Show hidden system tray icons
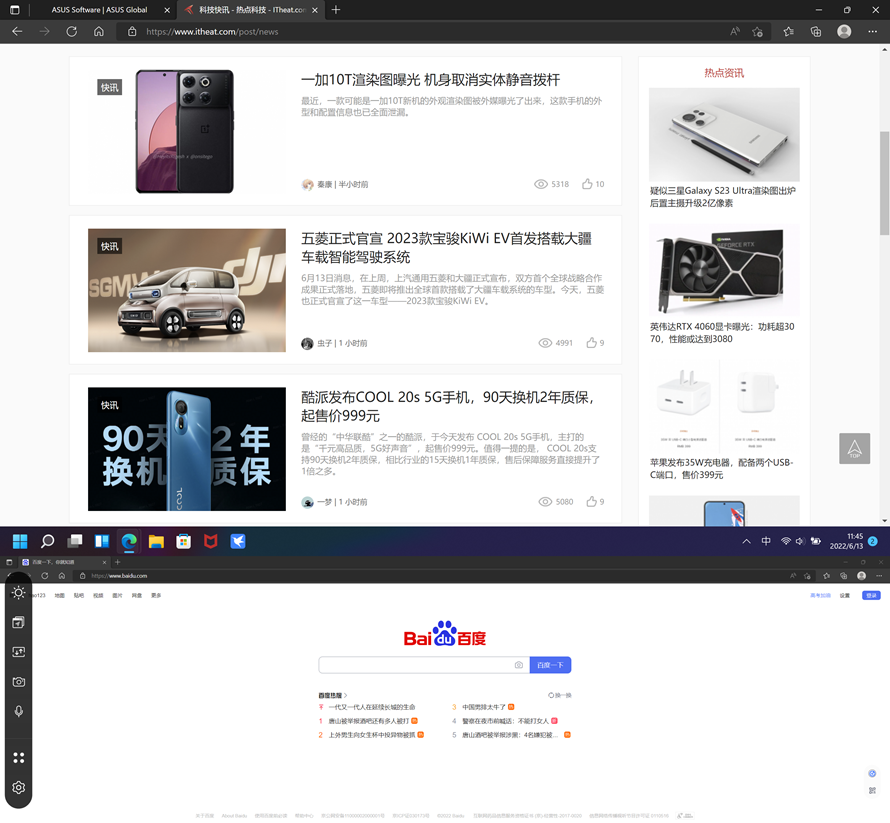890x823 pixels. click(x=746, y=541)
